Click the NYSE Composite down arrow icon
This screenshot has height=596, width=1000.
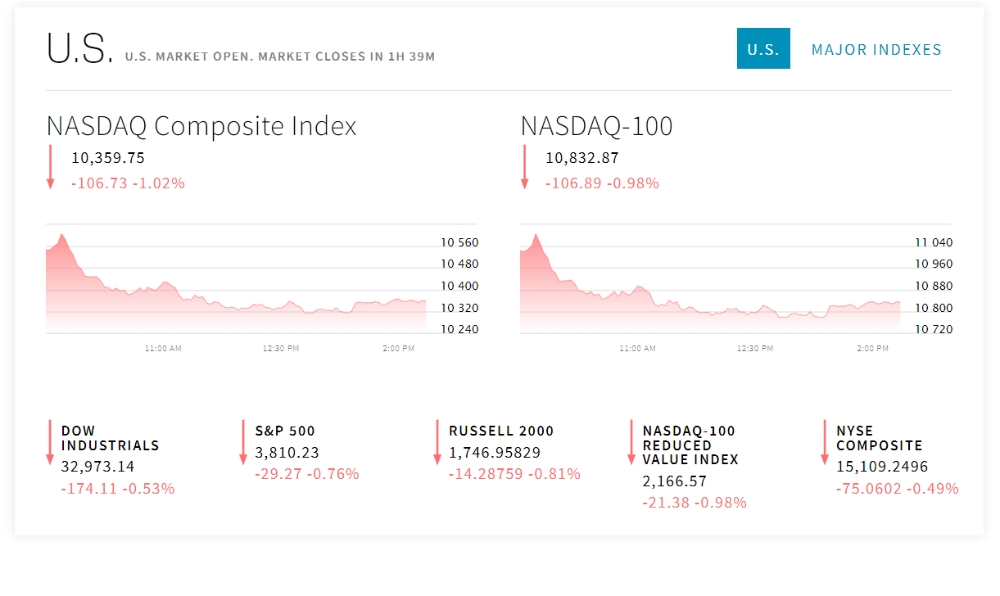click(x=824, y=442)
